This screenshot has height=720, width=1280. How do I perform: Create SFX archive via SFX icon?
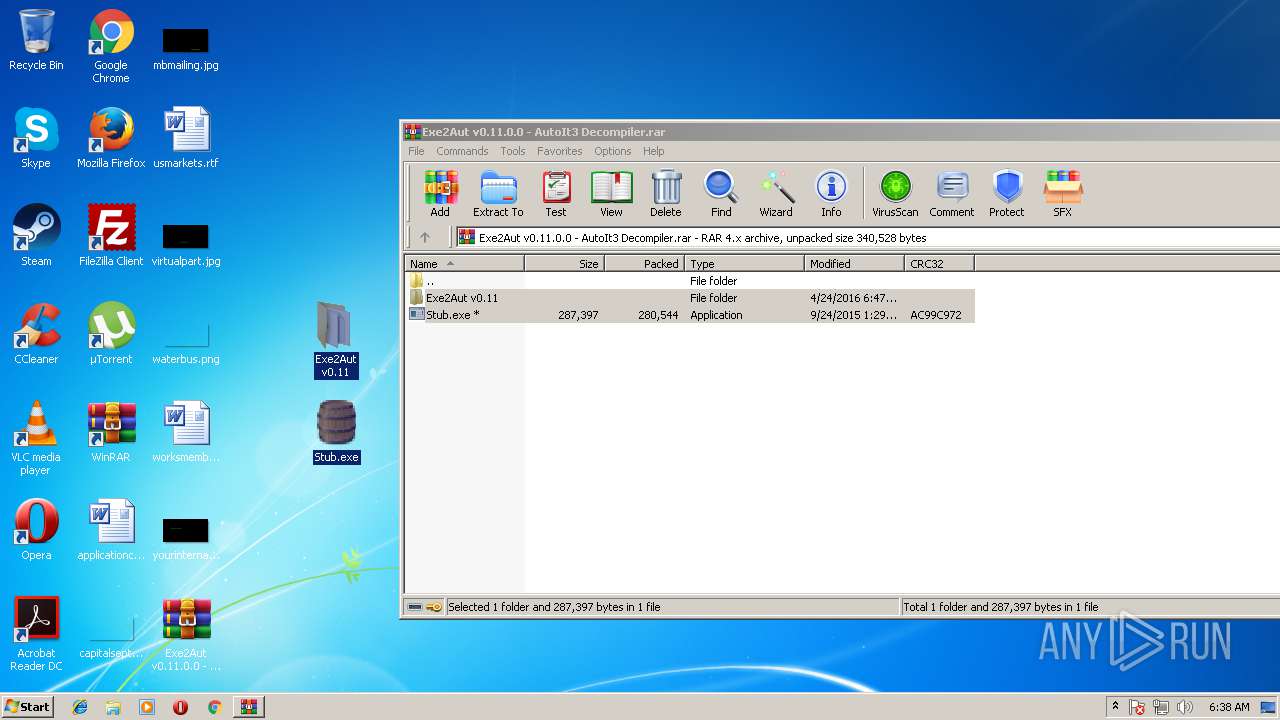(x=1062, y=194)
